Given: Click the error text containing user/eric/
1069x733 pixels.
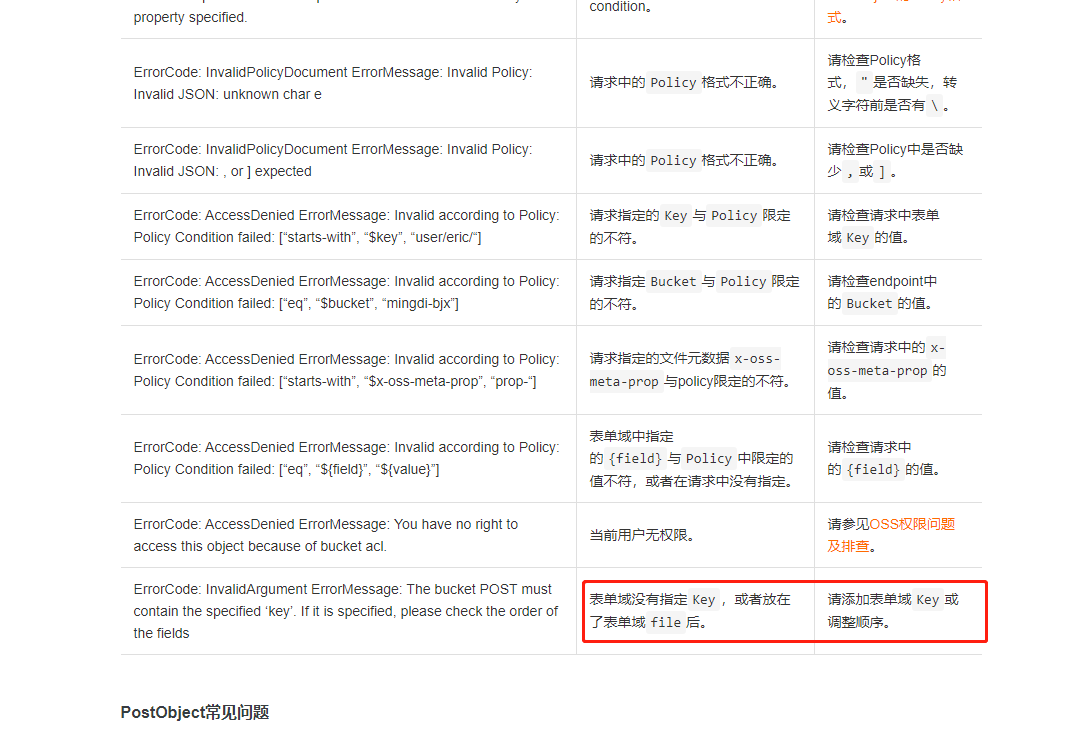Looking at the screenshot, I should [346, 226].
